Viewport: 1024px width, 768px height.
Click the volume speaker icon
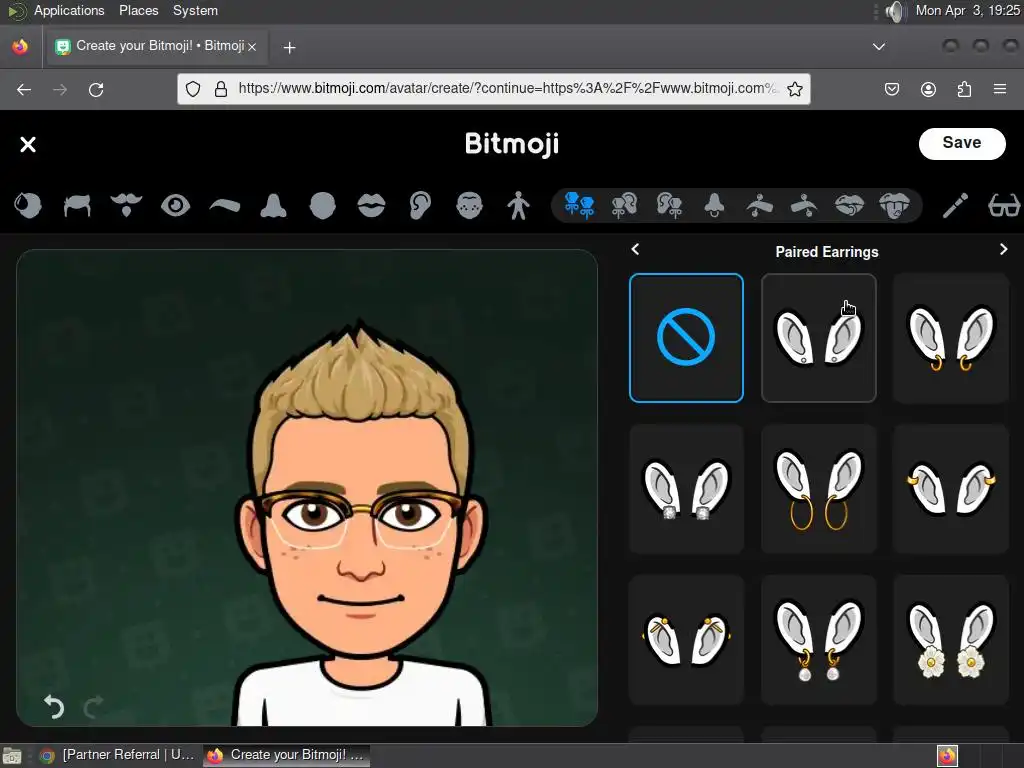pyautogui.click(x=896, y=11)
